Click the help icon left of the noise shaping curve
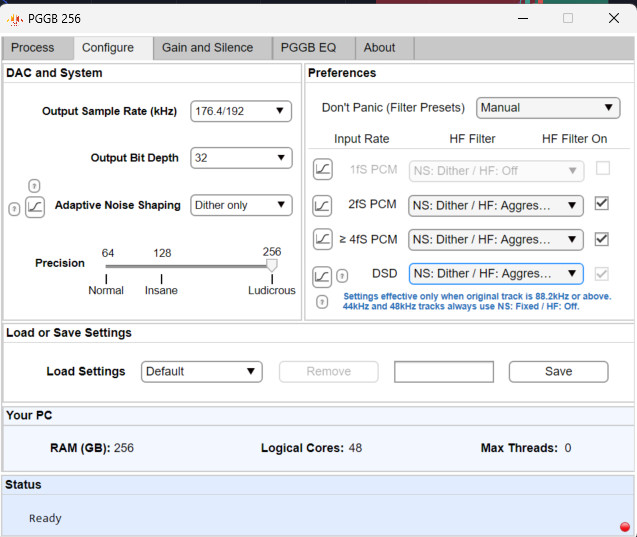 [x=14, y=208]
